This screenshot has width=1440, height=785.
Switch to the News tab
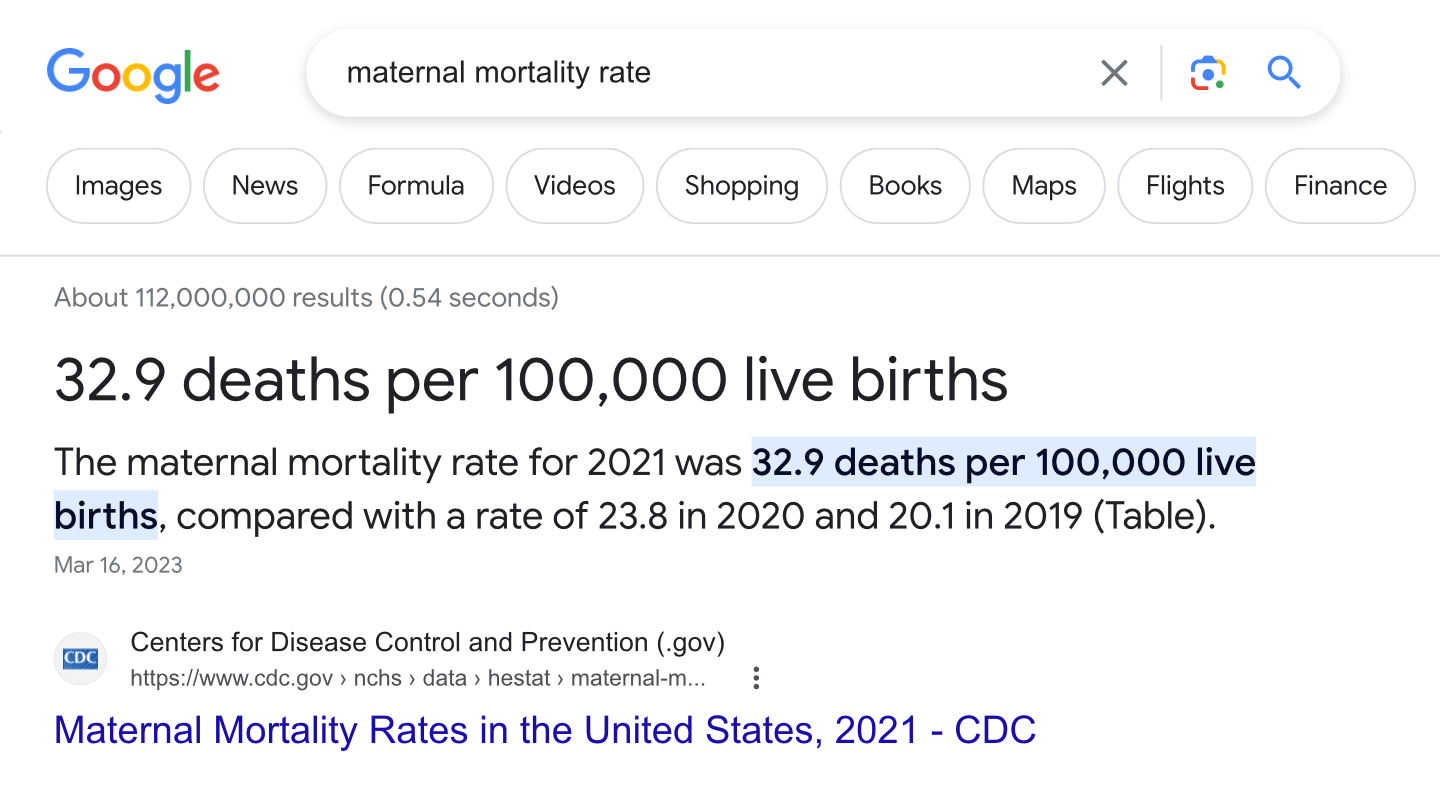tap(265, 186)
